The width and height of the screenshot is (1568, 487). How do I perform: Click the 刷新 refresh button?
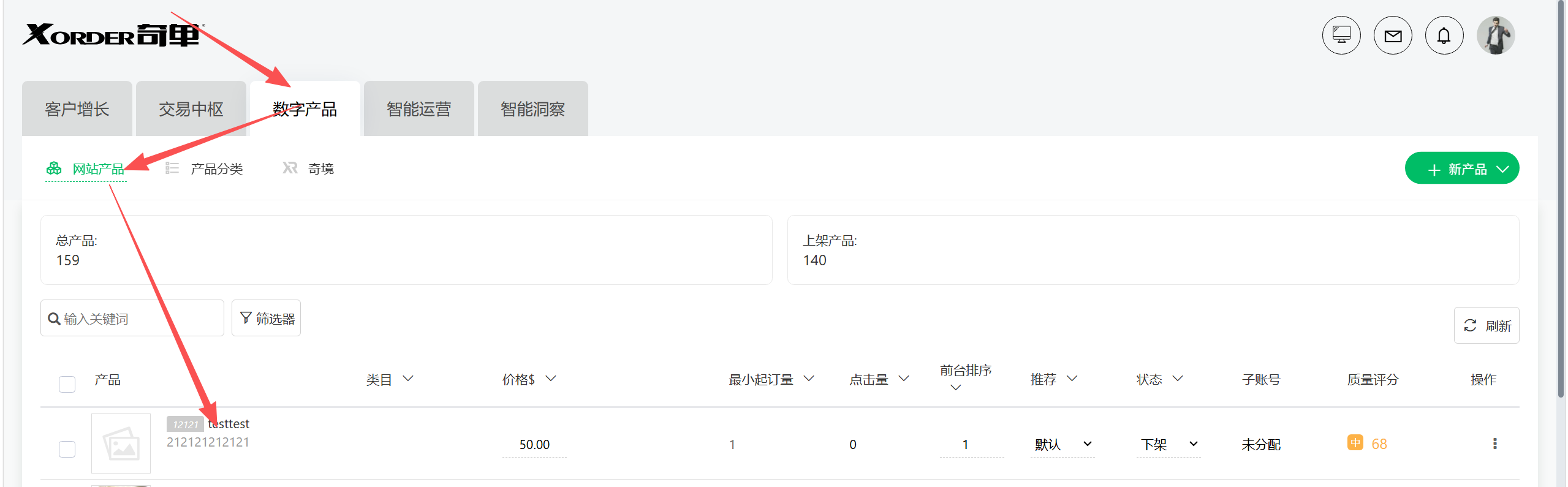coord(1487,325)
